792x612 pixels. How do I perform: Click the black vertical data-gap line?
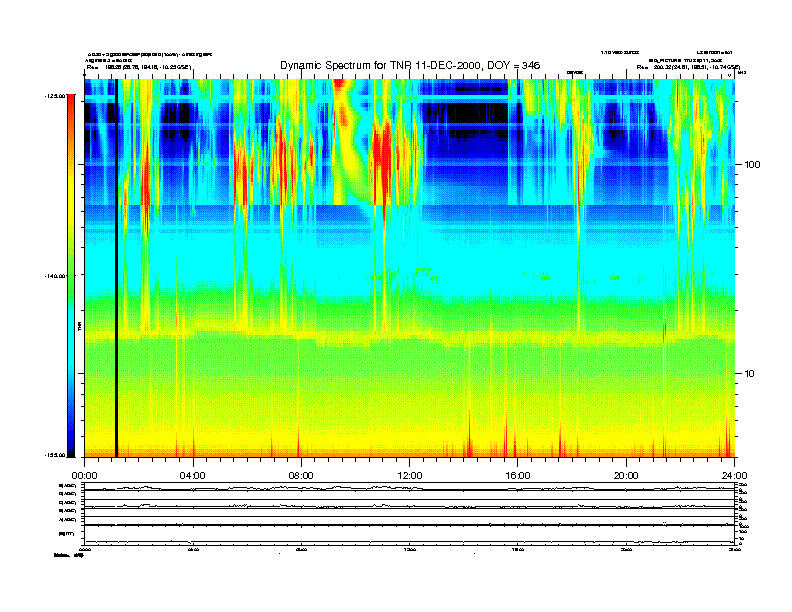click(116, 268)
